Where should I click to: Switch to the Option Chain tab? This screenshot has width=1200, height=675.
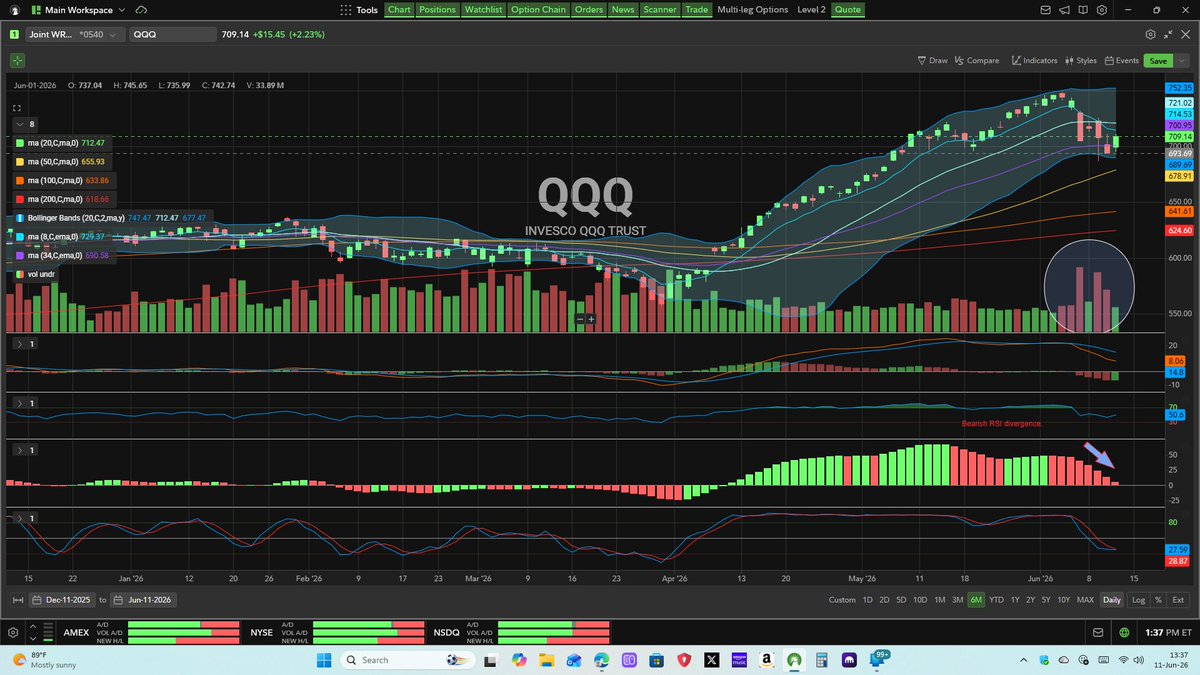click(x=539, y=9)
